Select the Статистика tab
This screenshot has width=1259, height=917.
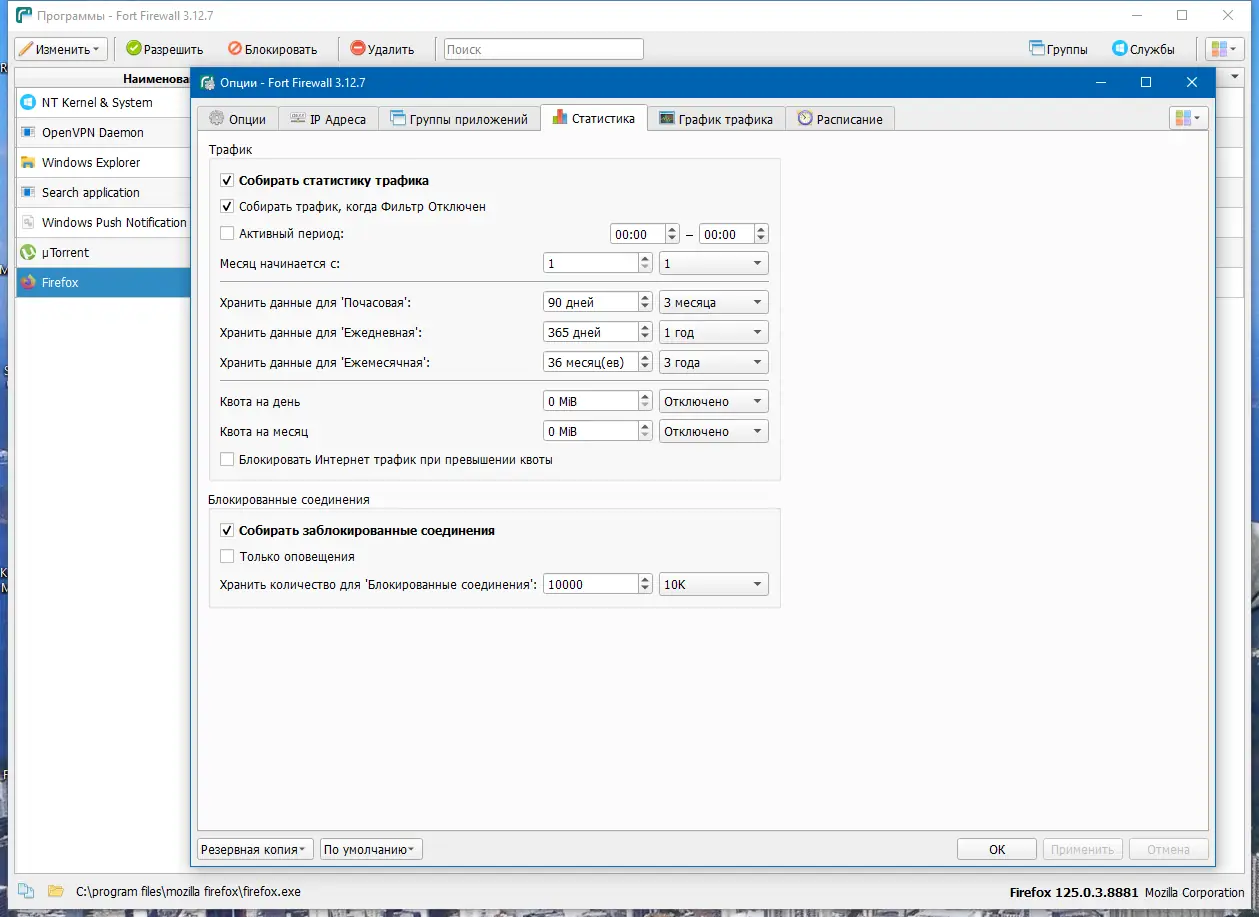tap(594, 118)
